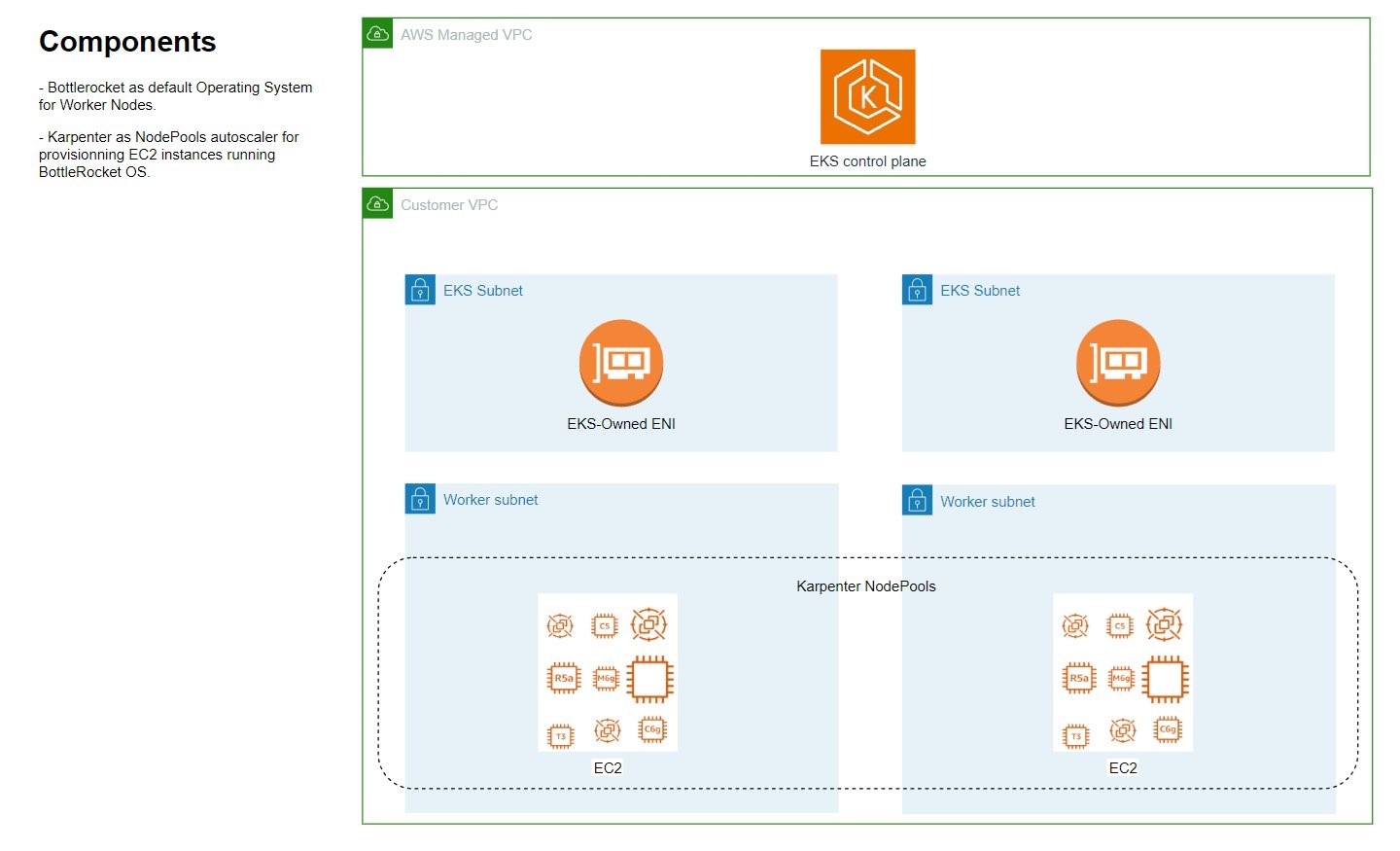
Task: Click the right 'EKS-Owned ENI' caption
Action: click(x=1118, y=424)
